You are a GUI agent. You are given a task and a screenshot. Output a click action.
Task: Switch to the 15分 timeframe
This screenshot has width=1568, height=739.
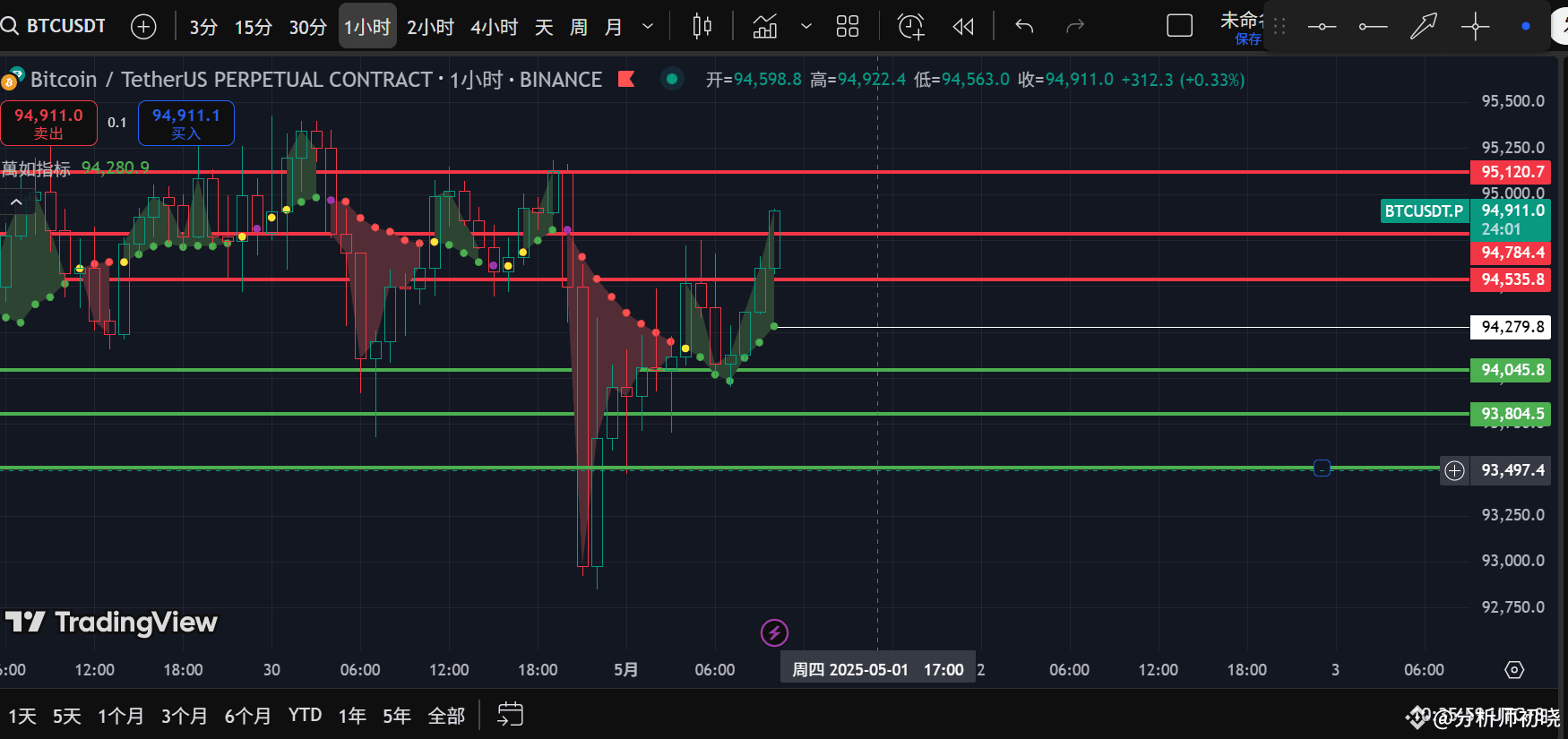click(x=253, y=27)
